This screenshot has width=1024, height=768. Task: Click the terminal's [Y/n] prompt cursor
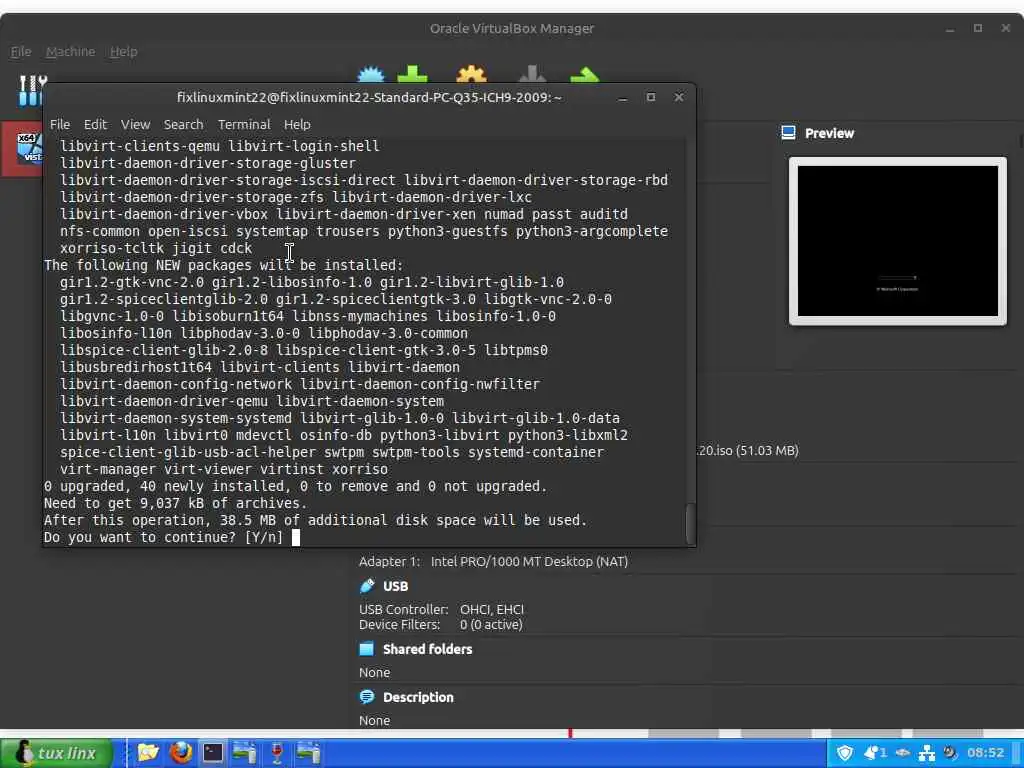coord(296,537)
